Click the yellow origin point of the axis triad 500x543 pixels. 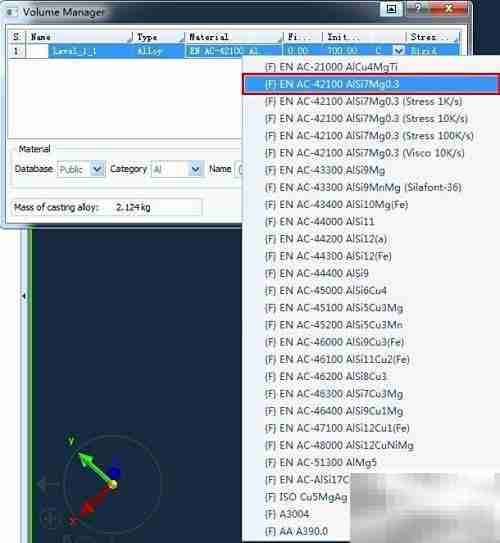point(113,484)
